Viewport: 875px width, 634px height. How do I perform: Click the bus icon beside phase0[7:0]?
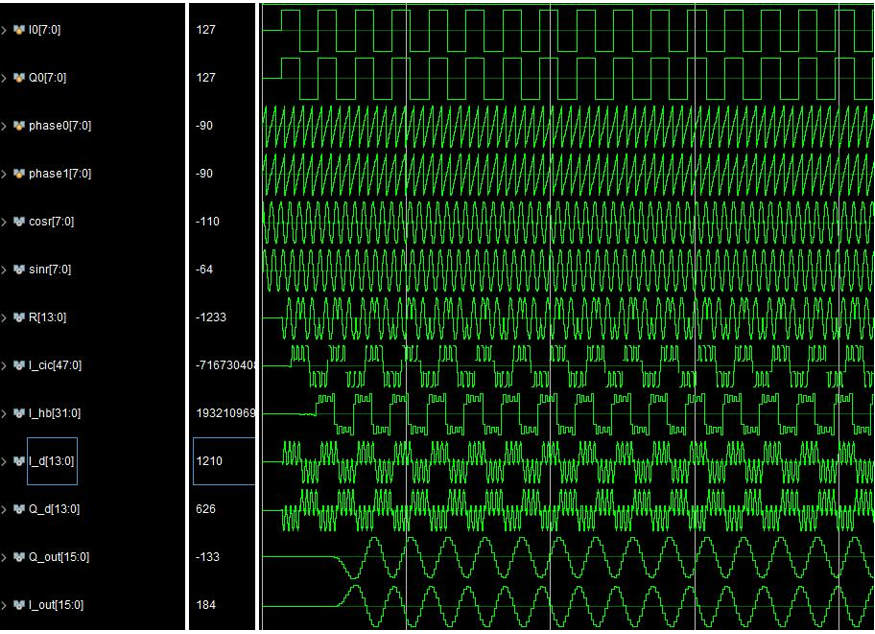click(19, 126)
